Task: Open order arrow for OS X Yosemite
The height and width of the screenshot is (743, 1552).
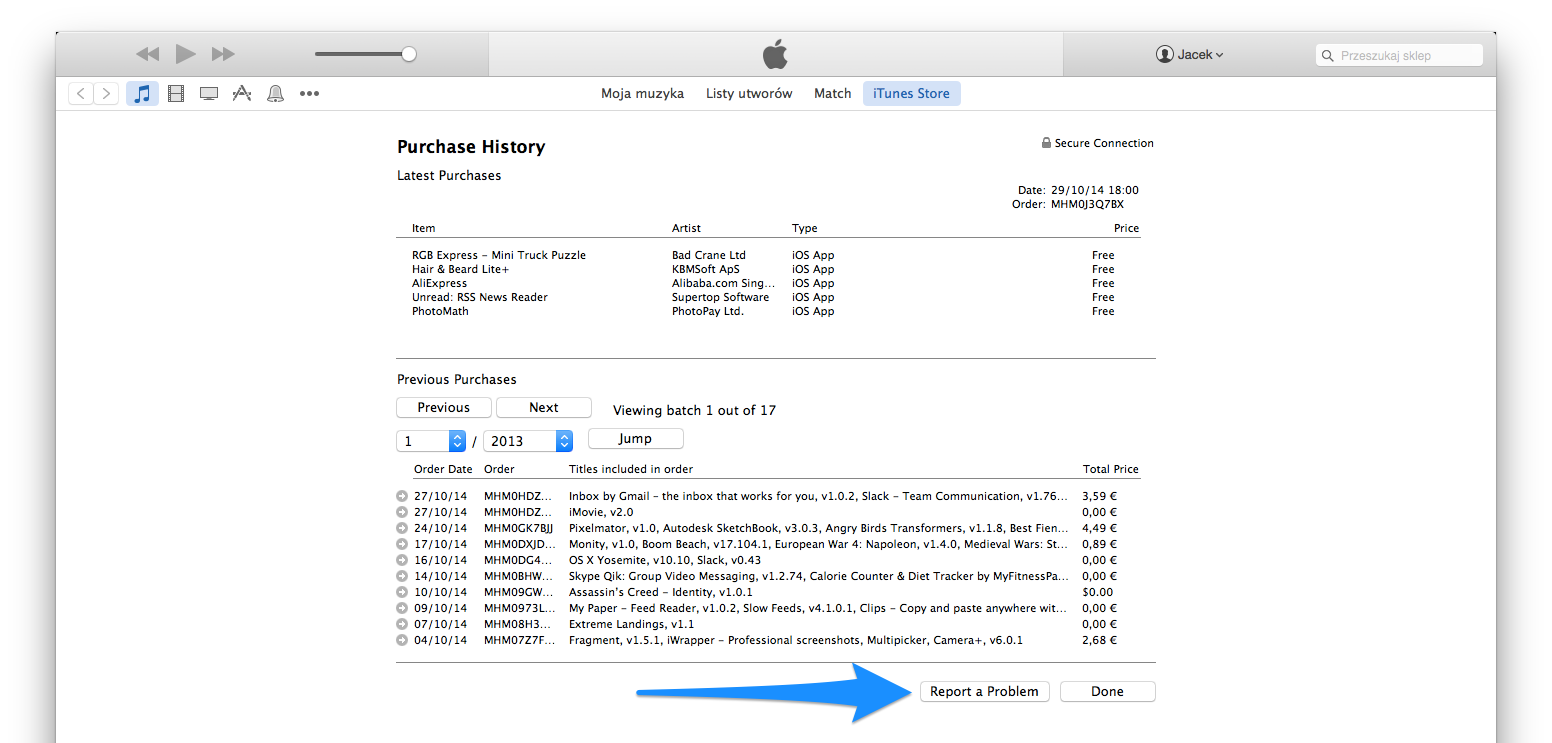Action: pyautogui.click(x=402, y=560)
